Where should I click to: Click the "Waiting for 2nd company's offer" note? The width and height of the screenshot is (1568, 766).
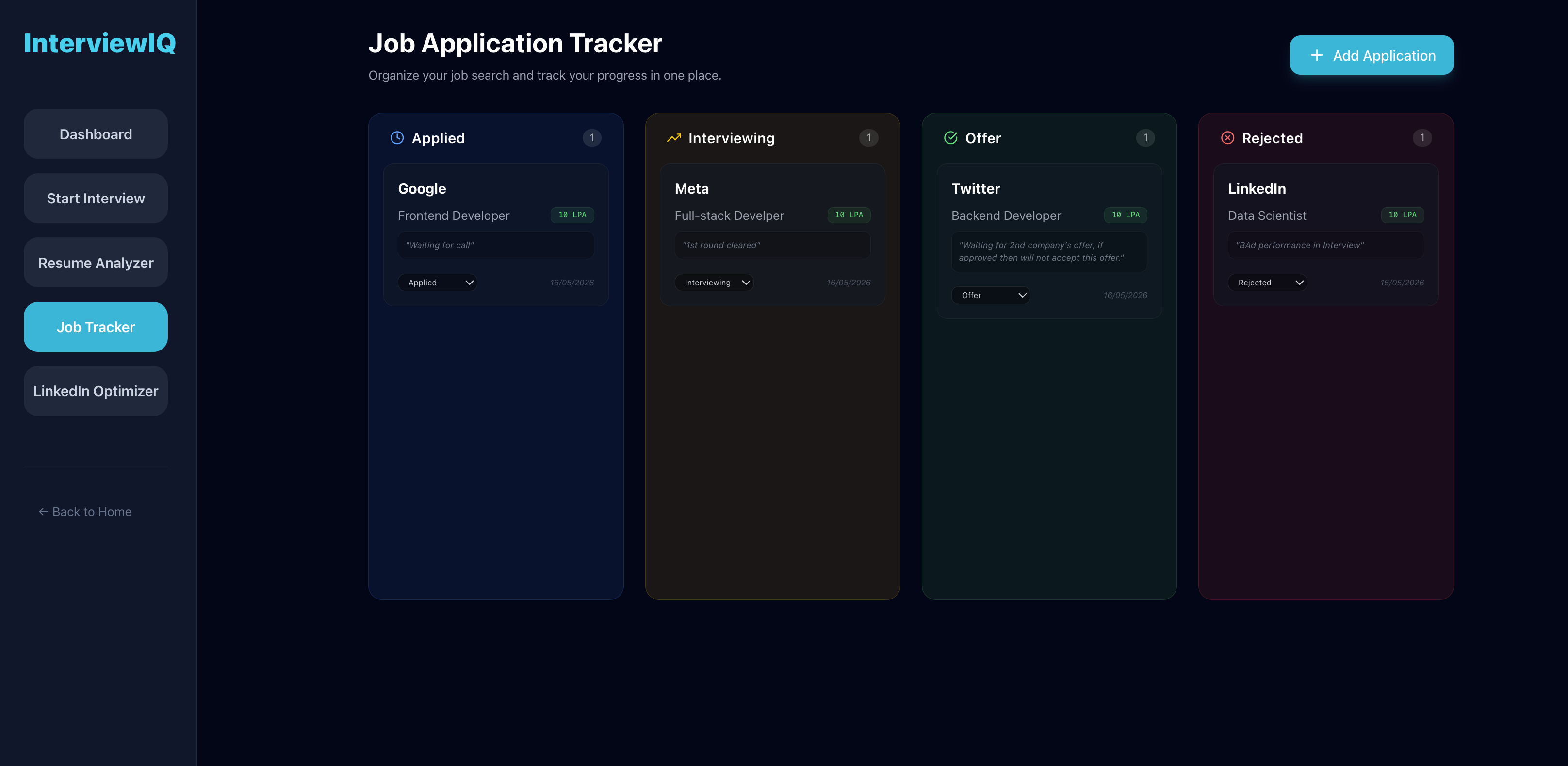point(1049,251)
